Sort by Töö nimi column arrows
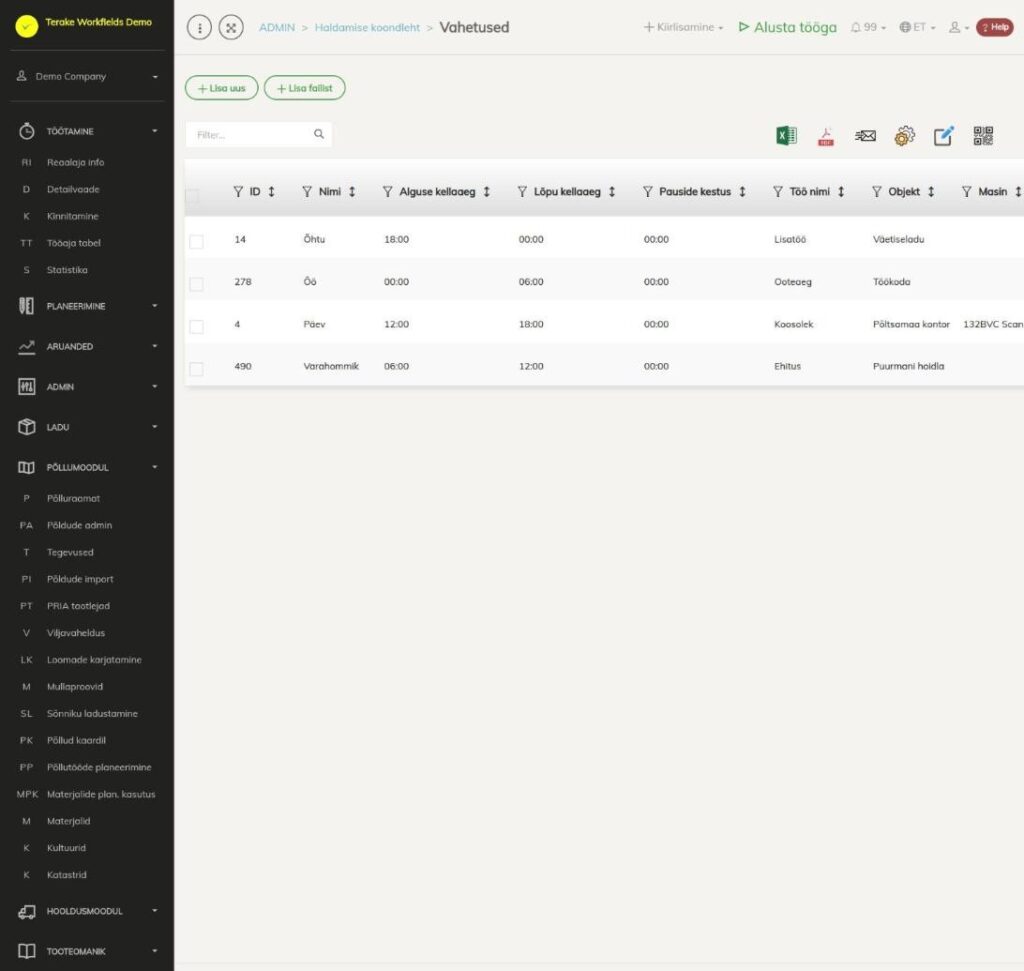This screenshot has width=1024, height=971. coord(841,191)
